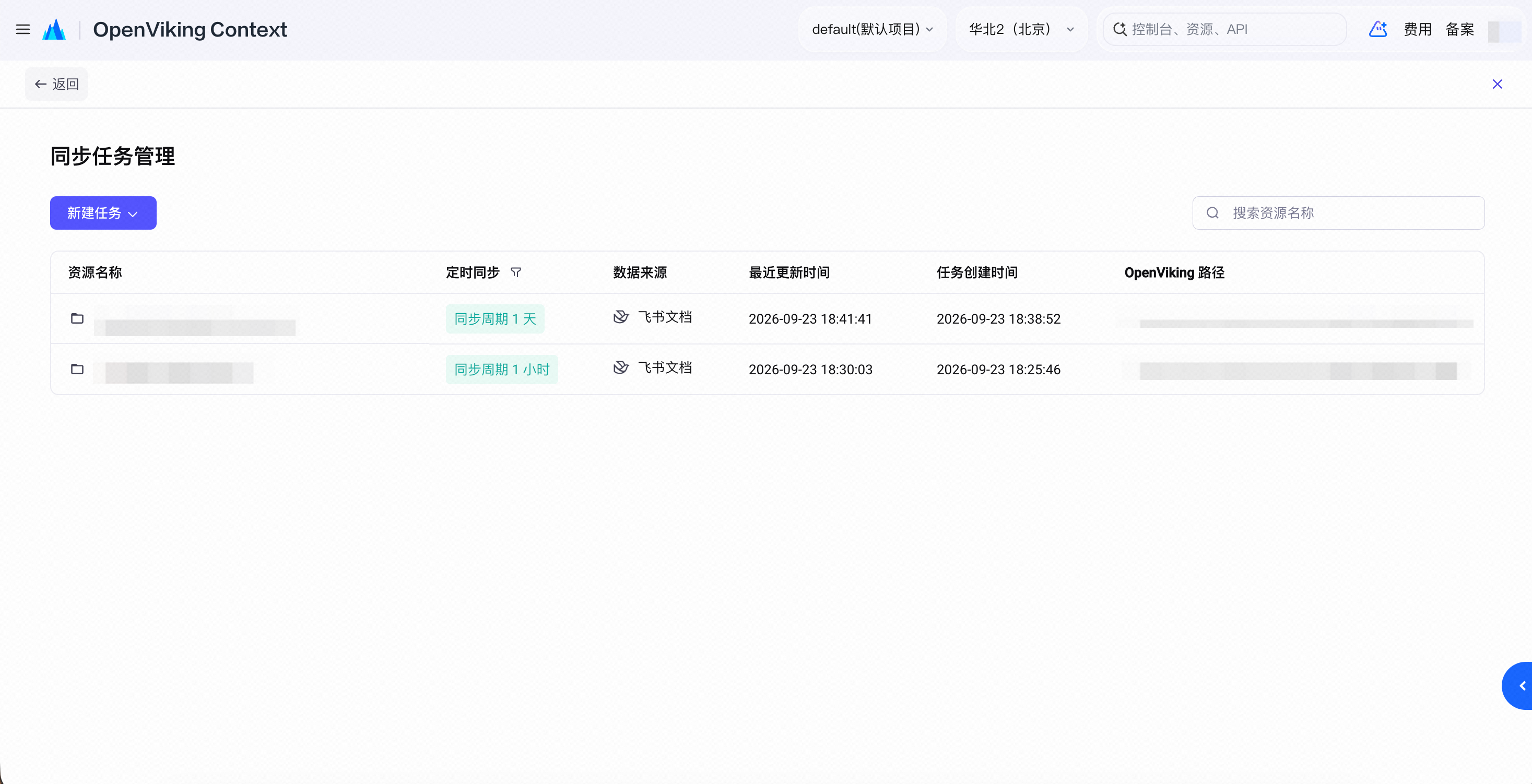The height and width of the screenshot is (784, 1532).
Task: Click 飞书文档 in the second row
Action: click(665, 367)
